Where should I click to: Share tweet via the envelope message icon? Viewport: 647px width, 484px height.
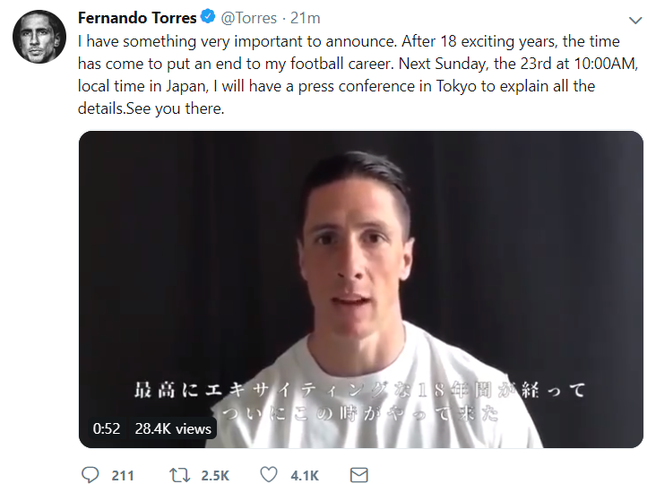(359, 475)
